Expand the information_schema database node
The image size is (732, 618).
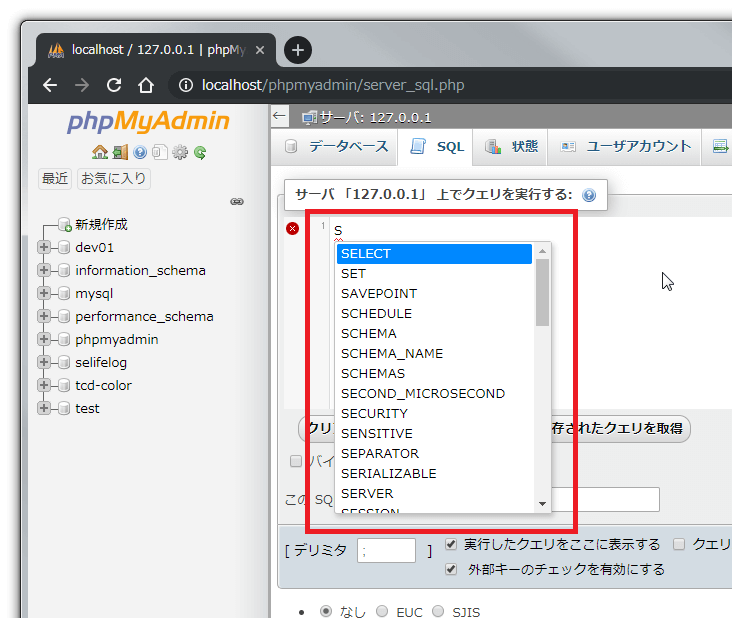pyautogui.click(x=44, y=270)
